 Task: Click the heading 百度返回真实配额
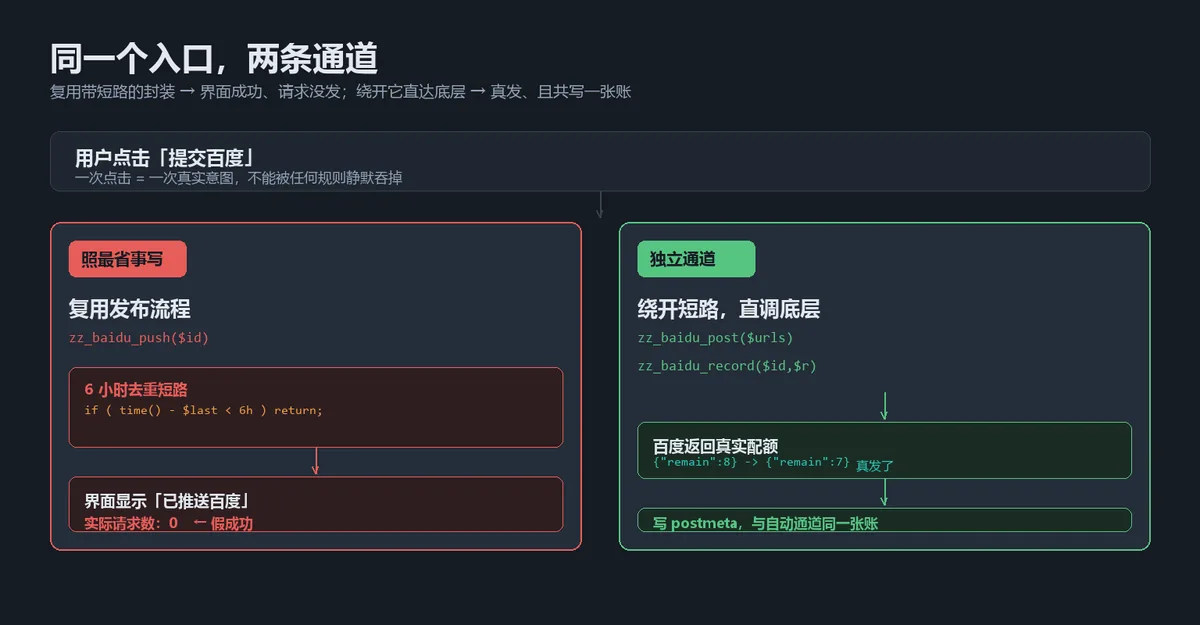tap(715, 446)
